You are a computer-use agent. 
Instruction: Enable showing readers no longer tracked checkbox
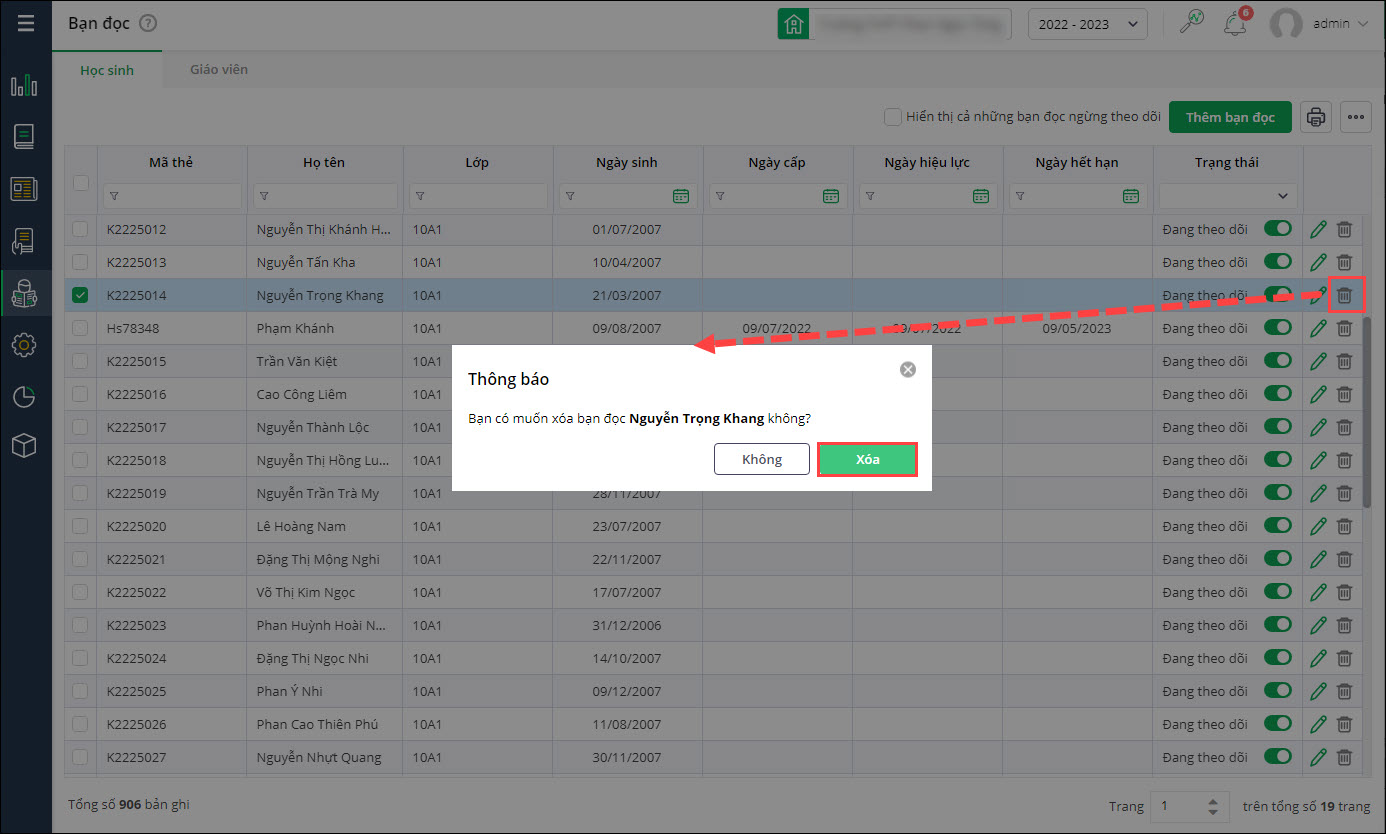coord(893,117)
